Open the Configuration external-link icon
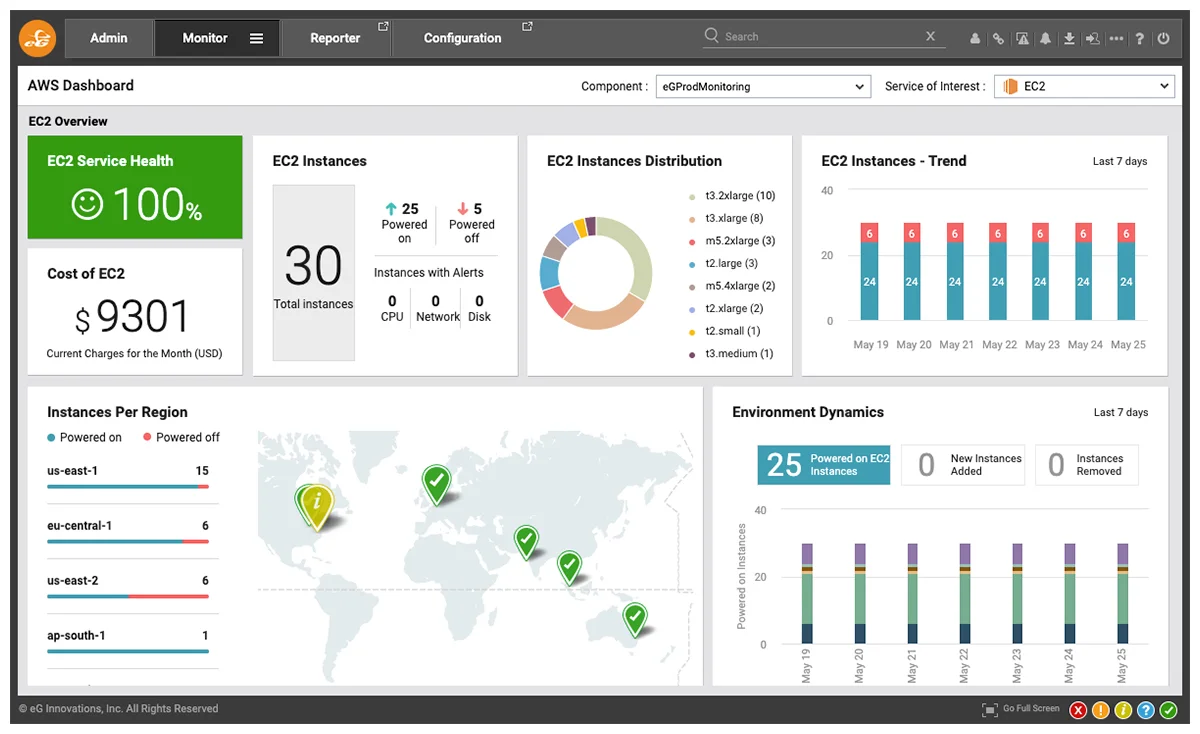Image resolution: width=1200 pixels, height=734 pixels. (x=527, y=26)
